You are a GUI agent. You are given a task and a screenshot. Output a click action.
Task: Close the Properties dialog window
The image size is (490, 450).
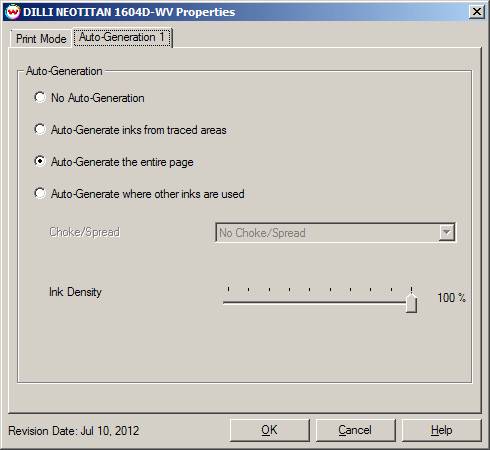(x=477, y=12)
